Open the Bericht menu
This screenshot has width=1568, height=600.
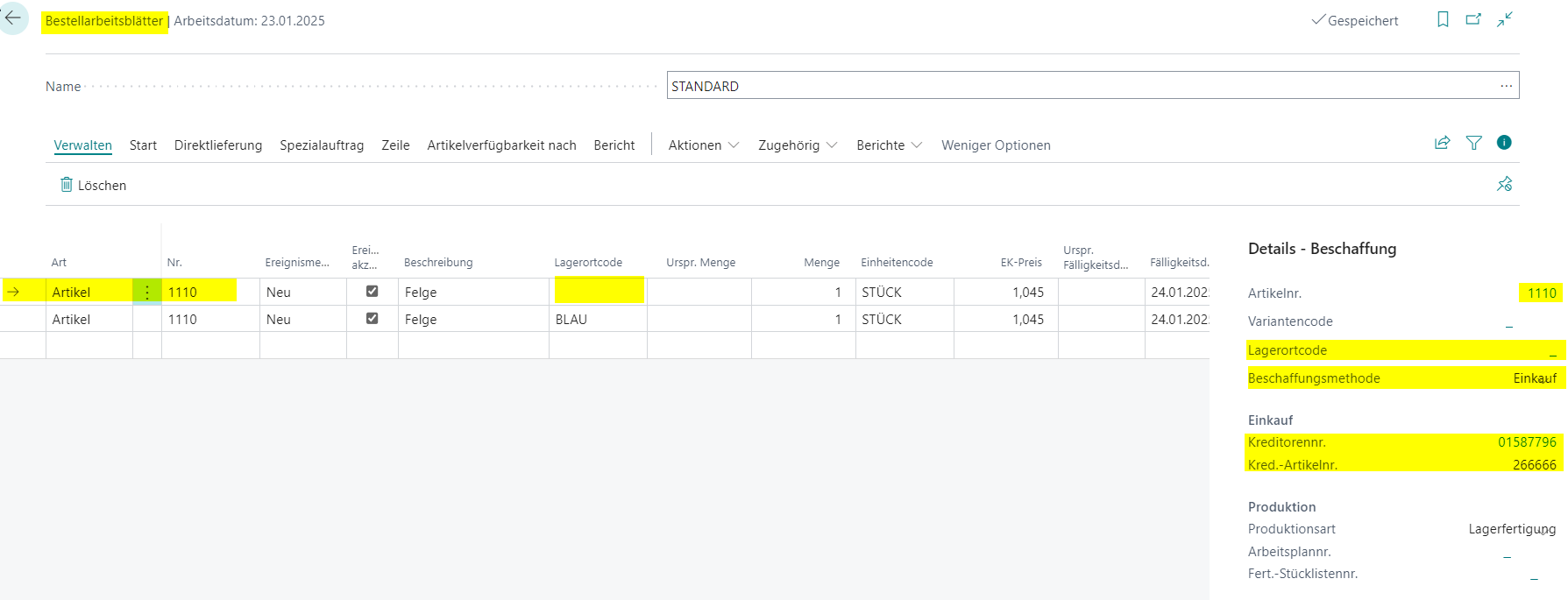tap(614, 145)
